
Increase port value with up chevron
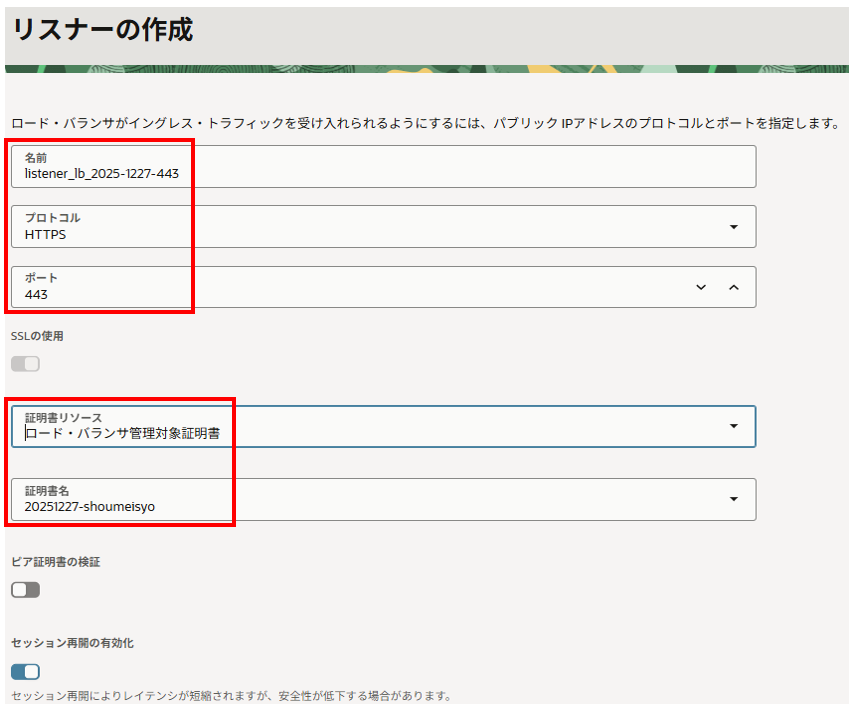733,287
